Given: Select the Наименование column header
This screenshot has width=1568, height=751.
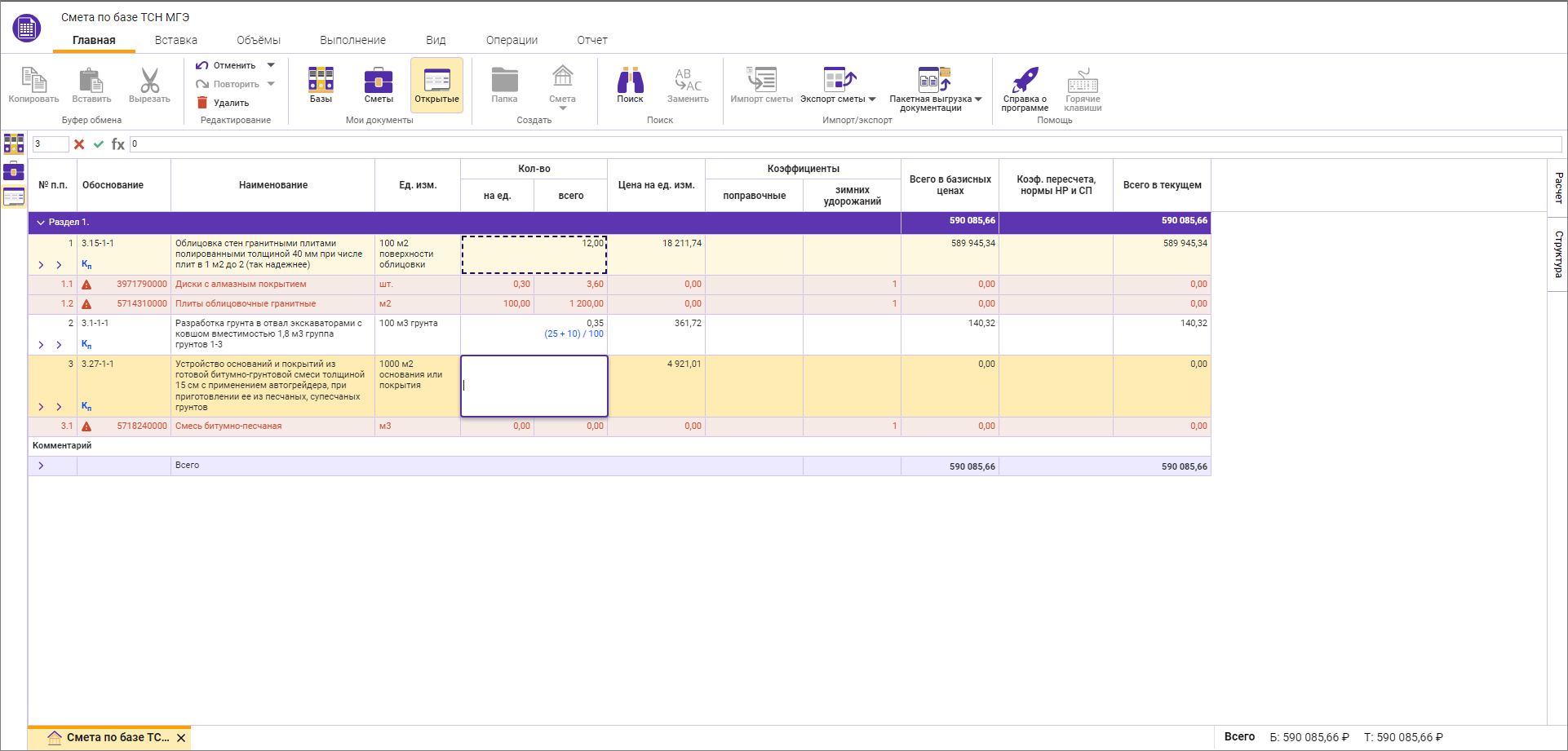Looking at the screenshot, I should click(273, 185).
